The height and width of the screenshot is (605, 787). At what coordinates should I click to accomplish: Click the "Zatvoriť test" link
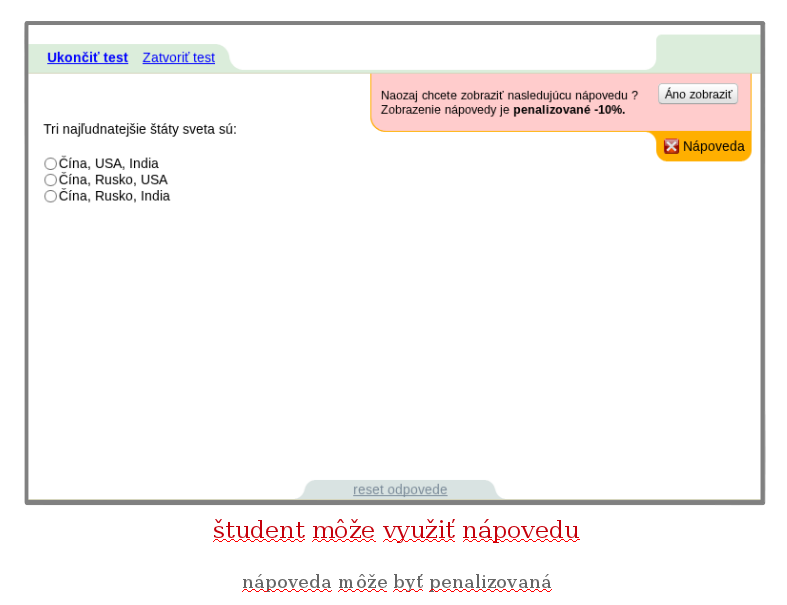pos(179,58)
